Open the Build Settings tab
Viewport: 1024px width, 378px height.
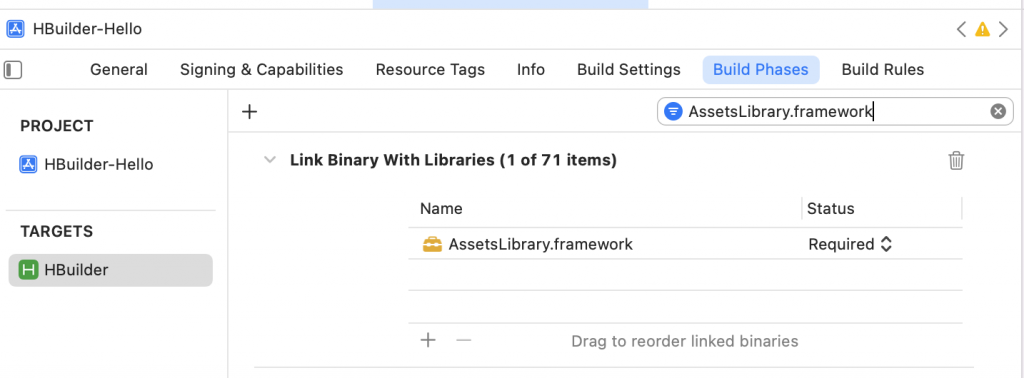[628, 70]
